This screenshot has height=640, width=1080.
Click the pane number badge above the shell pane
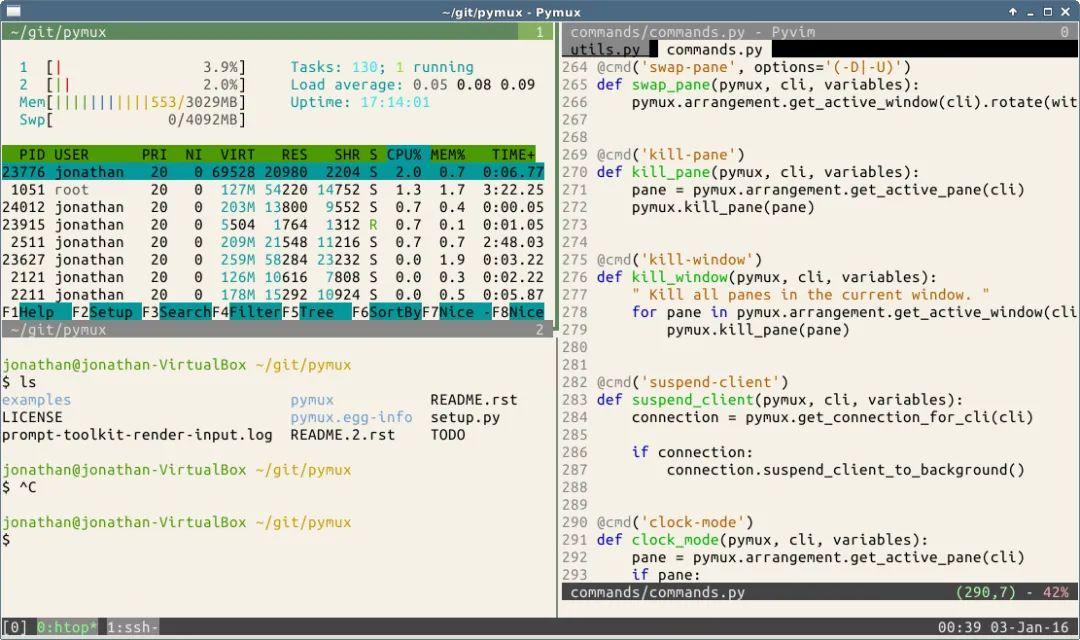tap(541, 329)
